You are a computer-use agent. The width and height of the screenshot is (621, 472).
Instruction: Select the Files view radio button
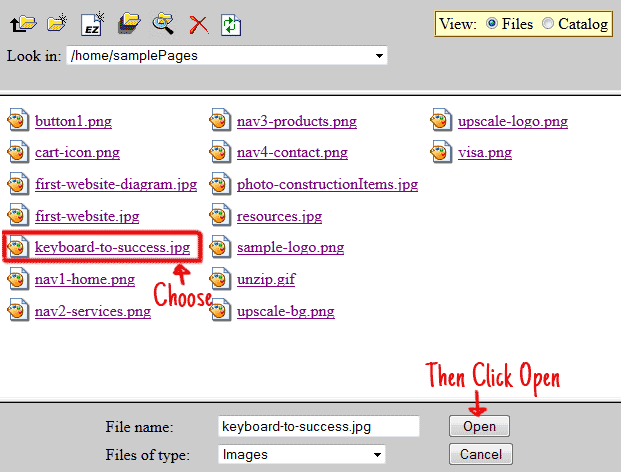click(x=491, y=23)
